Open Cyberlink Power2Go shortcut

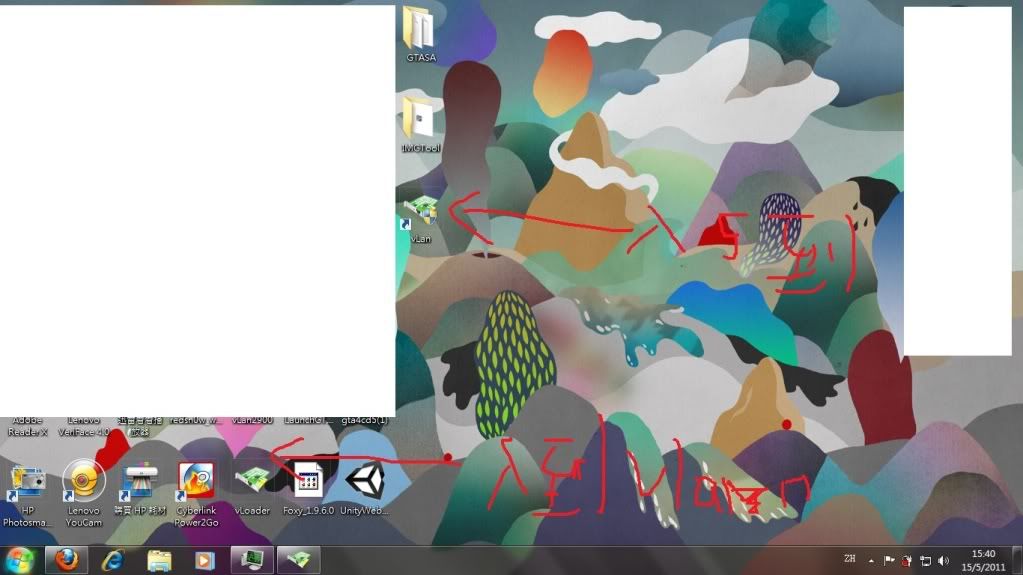(x=196, y=482)
